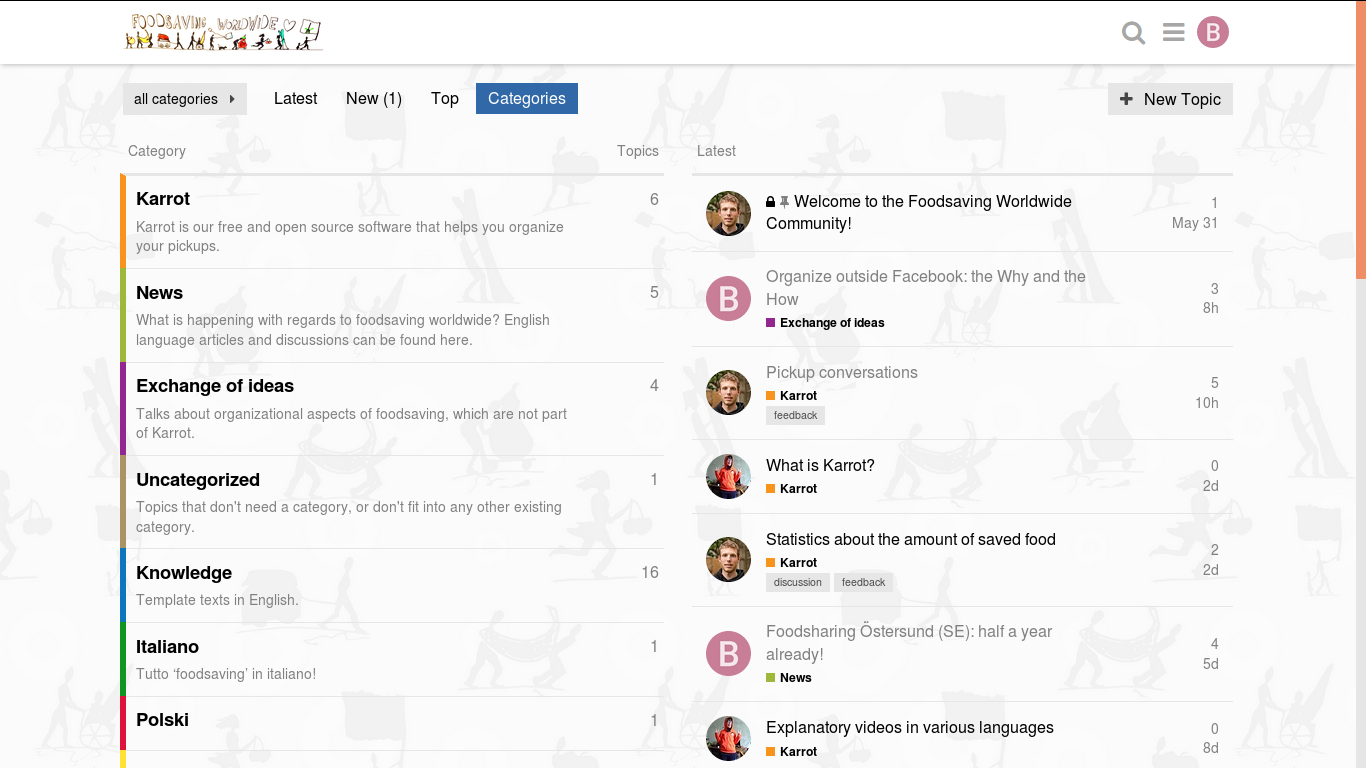The image size is (1366, 768).
Task: Click Karrot badge under What is Karrot?
Action: pos(792,489)
